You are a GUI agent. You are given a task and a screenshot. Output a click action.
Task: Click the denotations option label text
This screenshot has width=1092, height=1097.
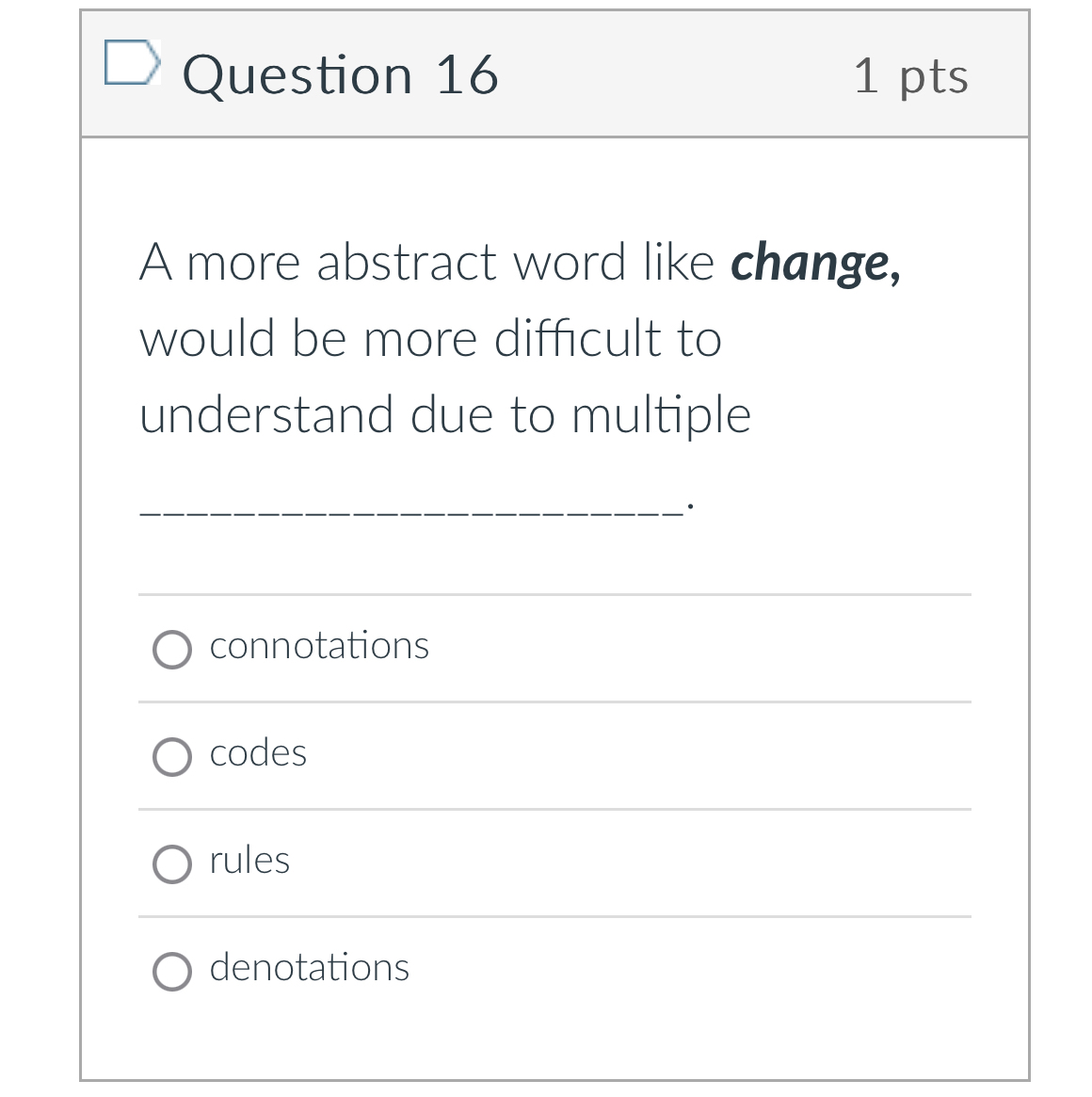pyautogui.click(x=309, y=967)
